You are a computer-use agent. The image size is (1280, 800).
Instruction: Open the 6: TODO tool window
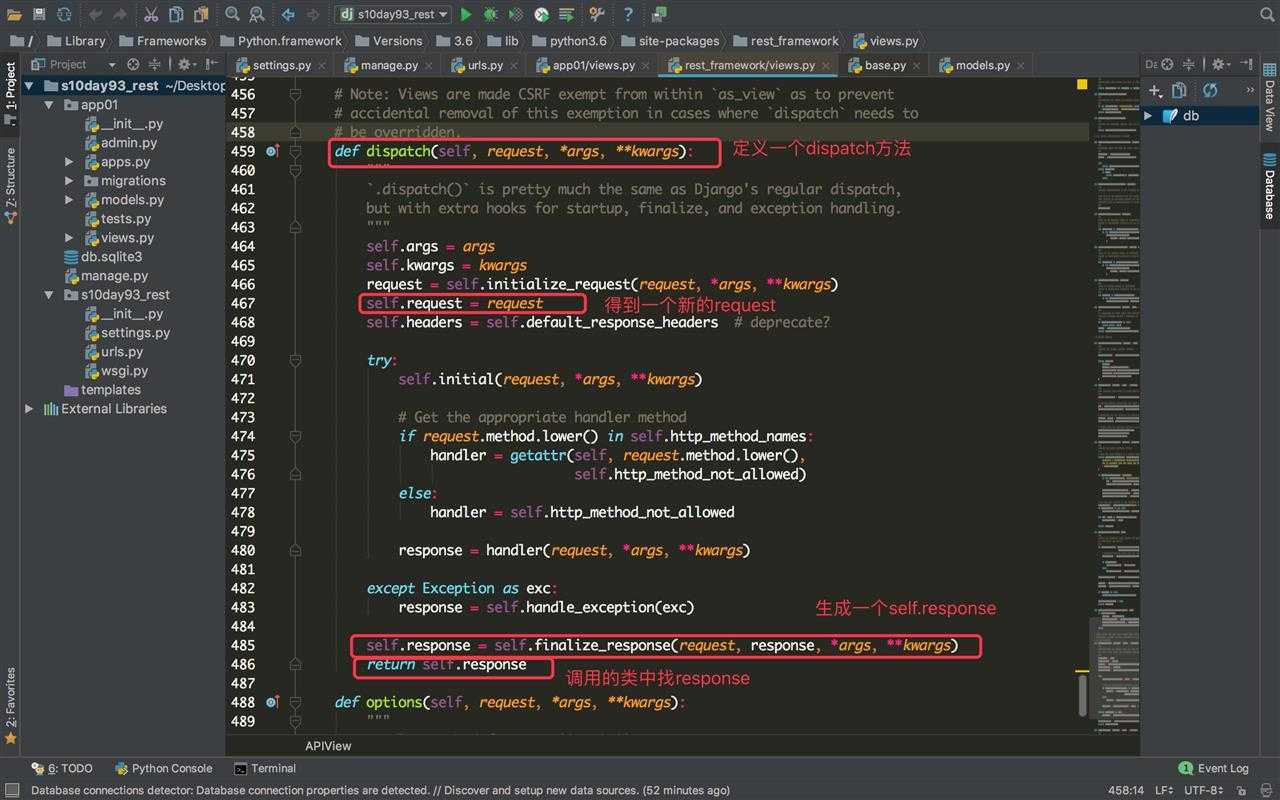click(62, 769)
